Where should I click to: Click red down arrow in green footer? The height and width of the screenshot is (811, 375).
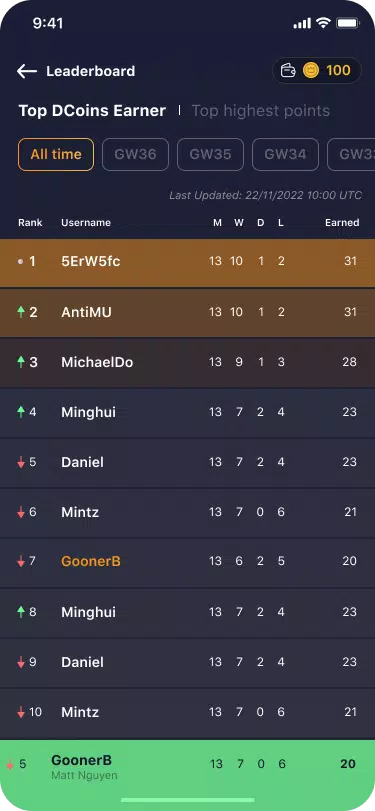(9, 764)
